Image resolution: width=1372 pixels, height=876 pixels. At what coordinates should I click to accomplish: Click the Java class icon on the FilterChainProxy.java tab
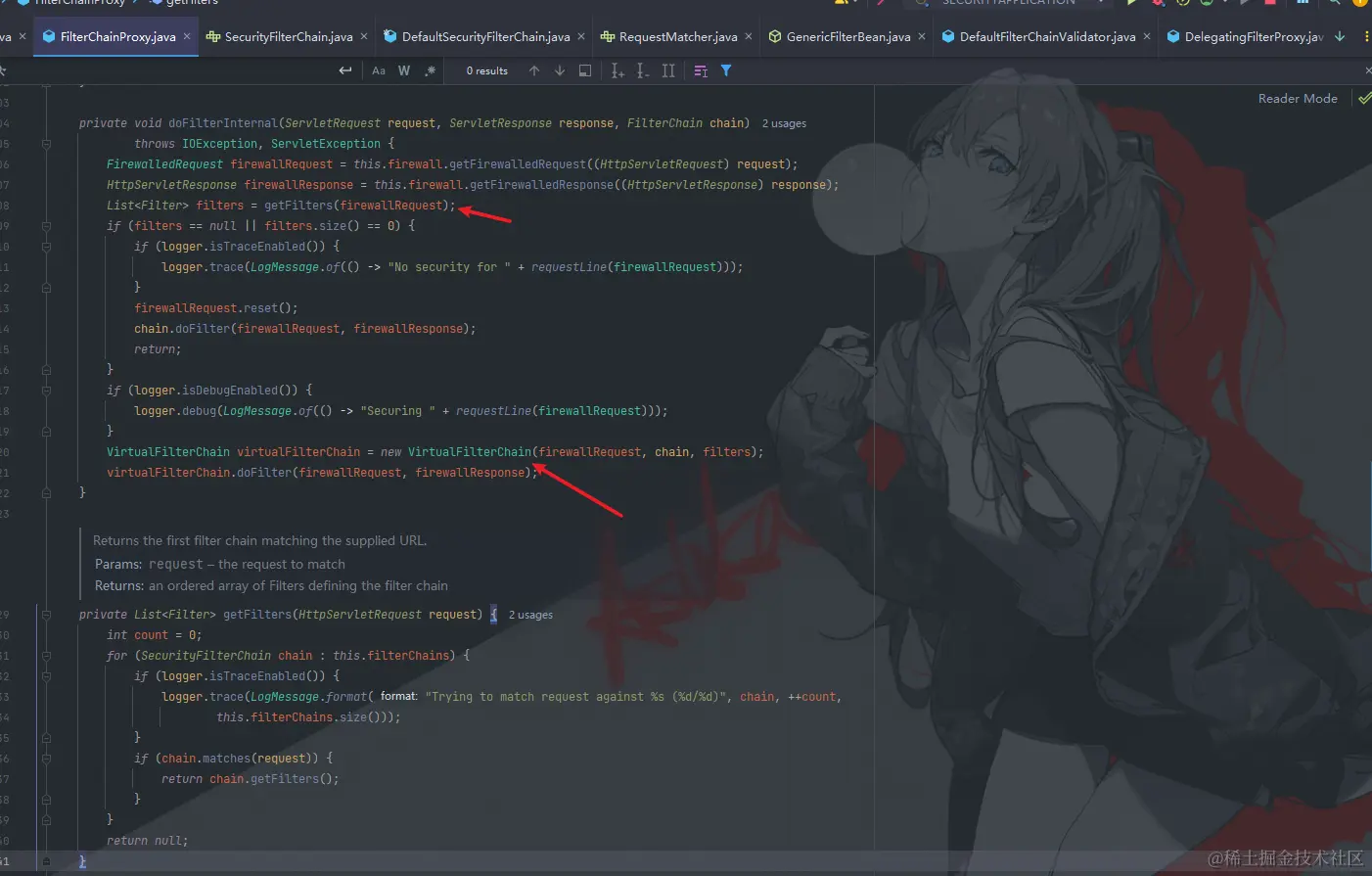tap(49, 37)
